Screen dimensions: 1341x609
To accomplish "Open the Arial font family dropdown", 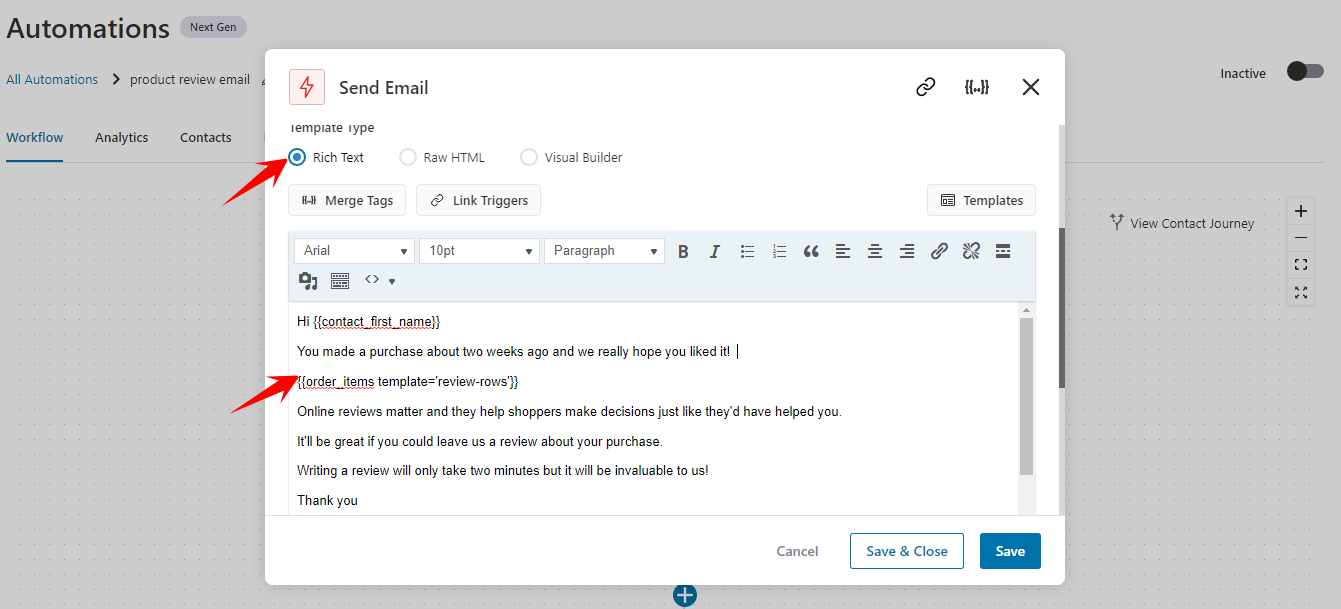I will pos(353,250).
